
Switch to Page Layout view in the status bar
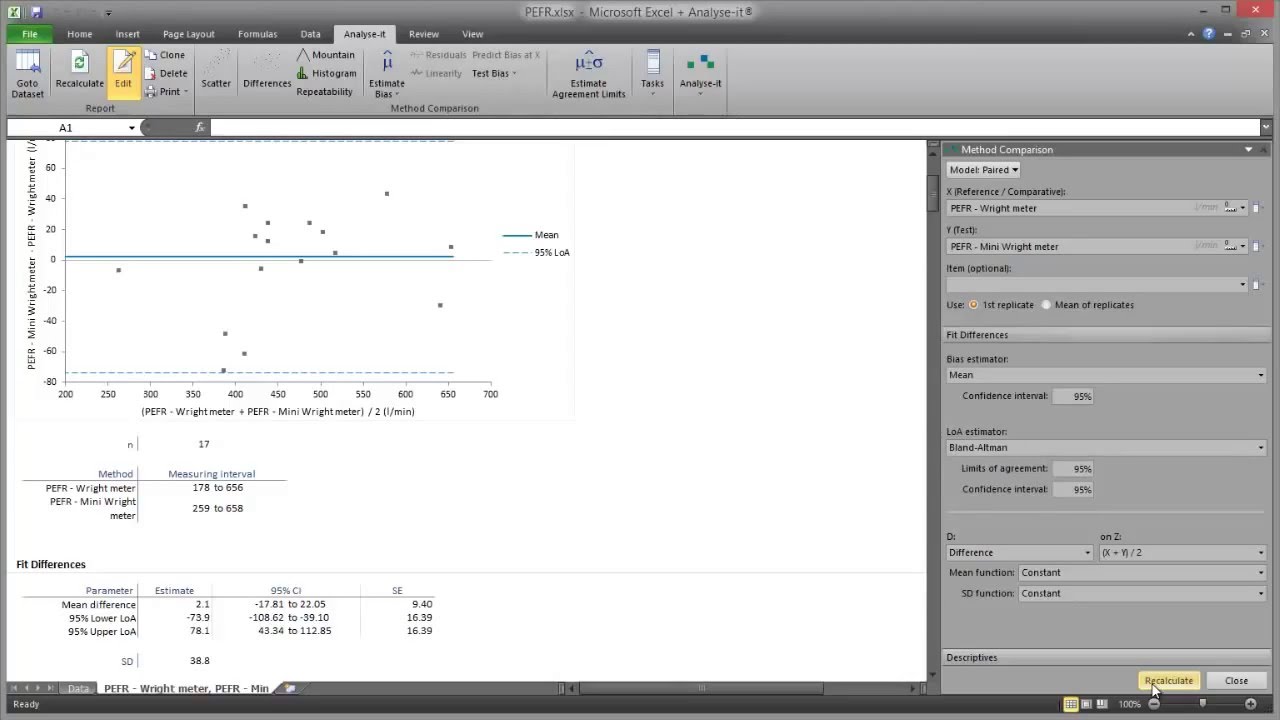point(1086,704)
